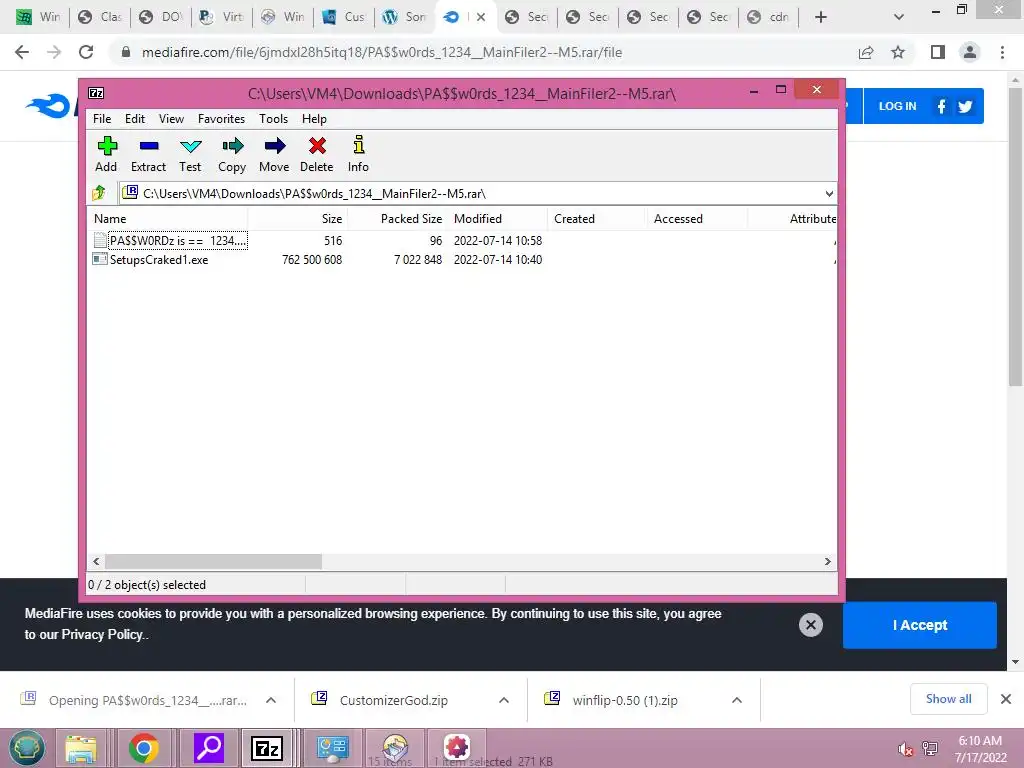Reload the MediaFire page
This screenshot has height=768, width=1024.
pos(86,52)
